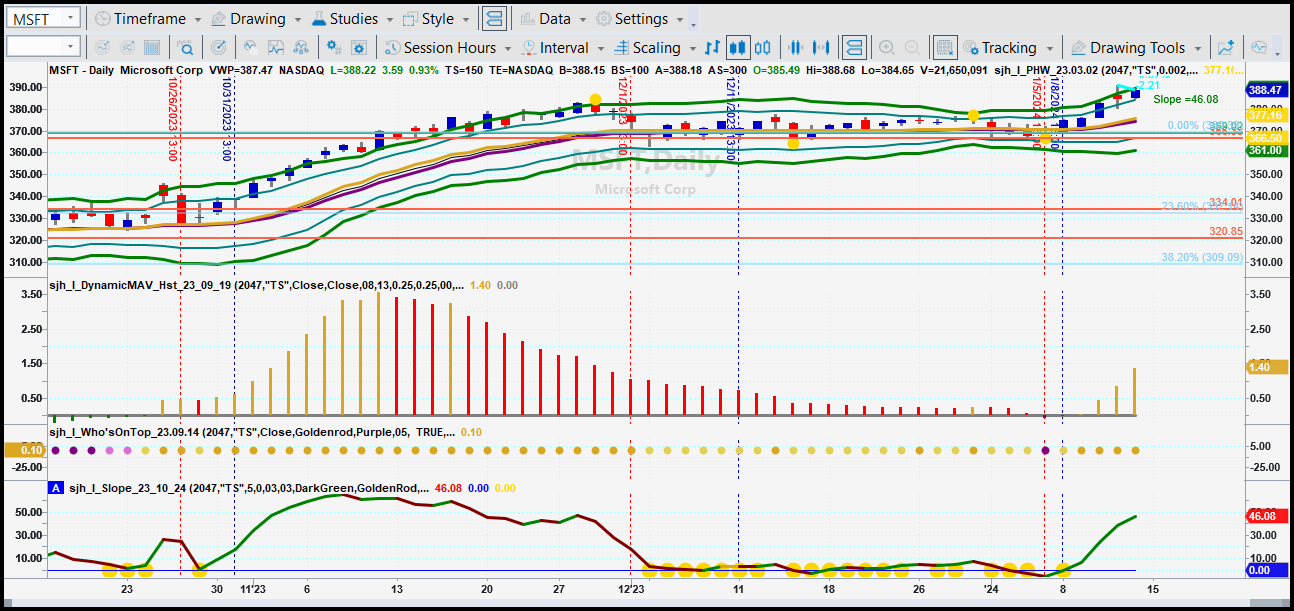Open the Style menu
Image resolution: width=1294 pixels, height=611 pixels.
tap(435, 18)
